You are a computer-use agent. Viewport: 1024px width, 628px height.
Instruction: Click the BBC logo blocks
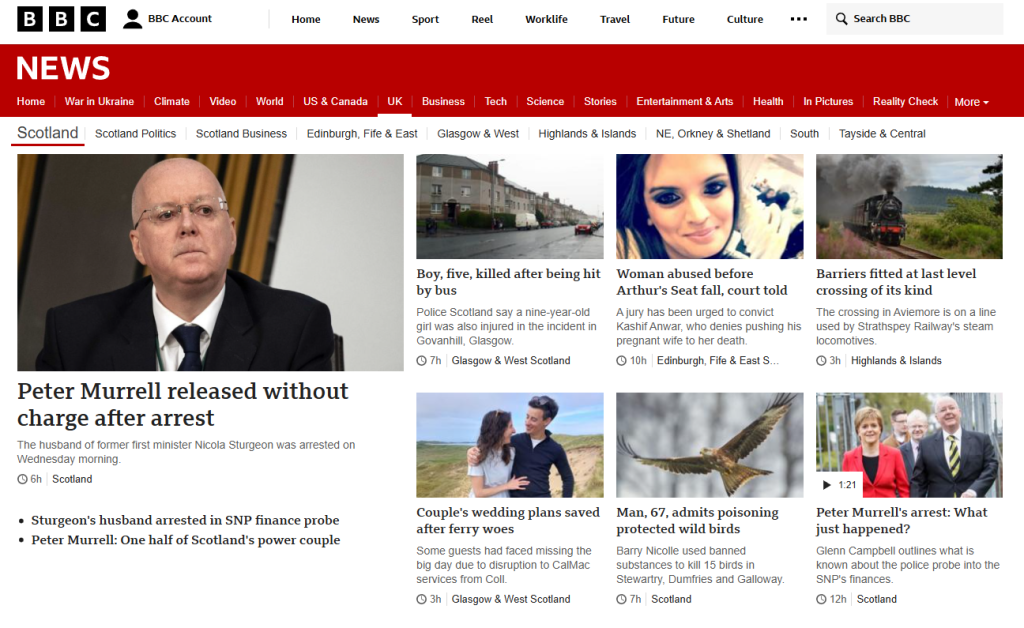[x=61, y=19]
